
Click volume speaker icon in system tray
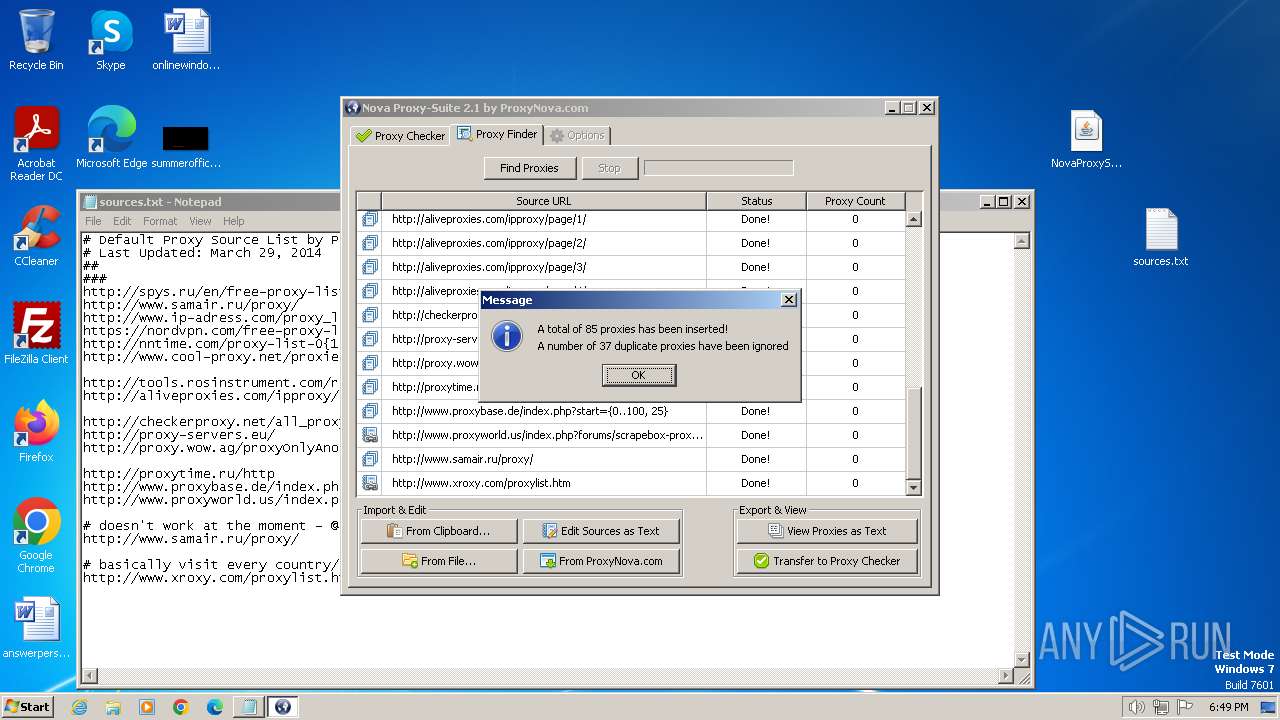(1136, 707)
